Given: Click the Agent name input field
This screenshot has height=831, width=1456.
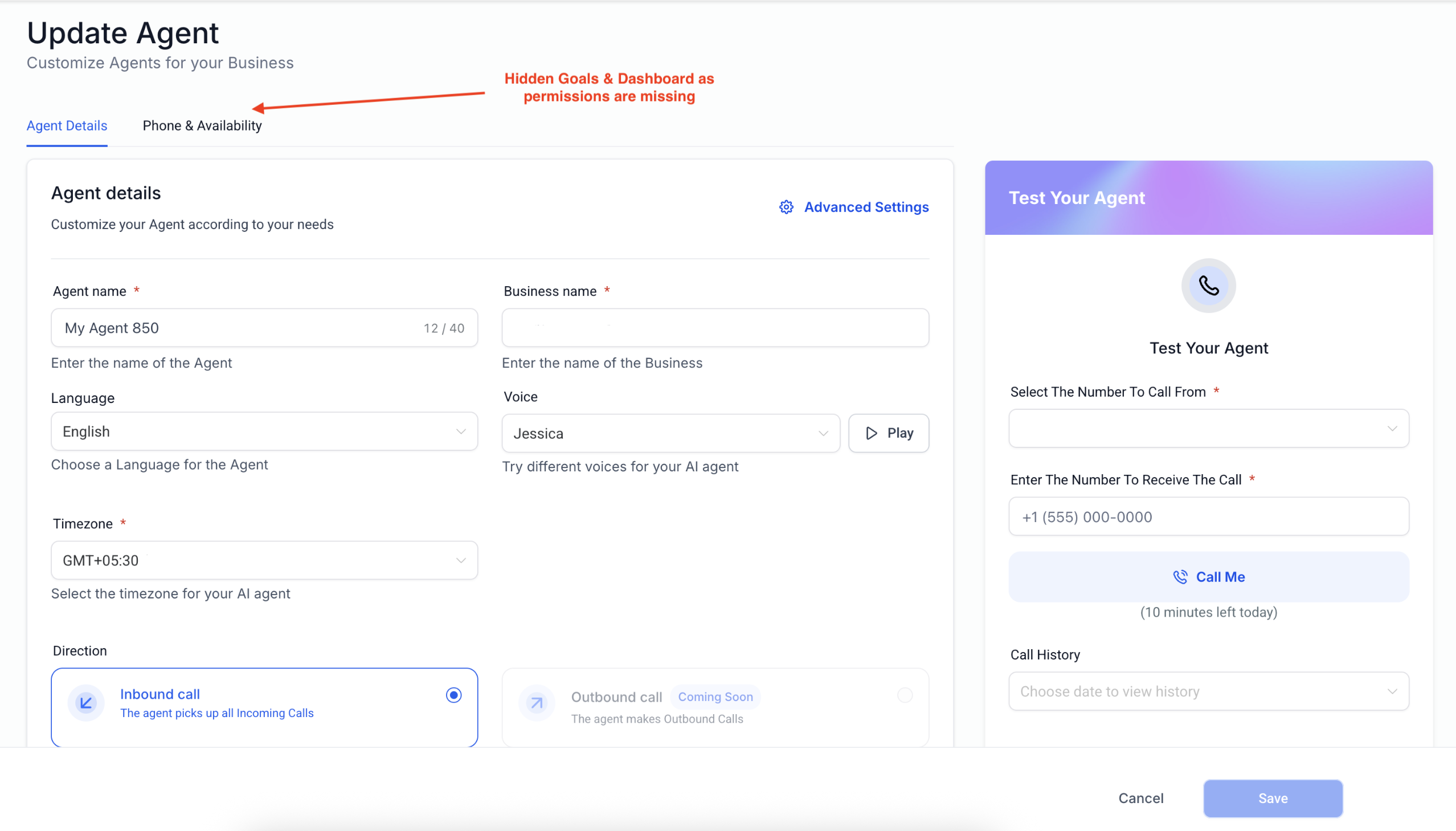Looking at the screenshot, I should (264, 328).
